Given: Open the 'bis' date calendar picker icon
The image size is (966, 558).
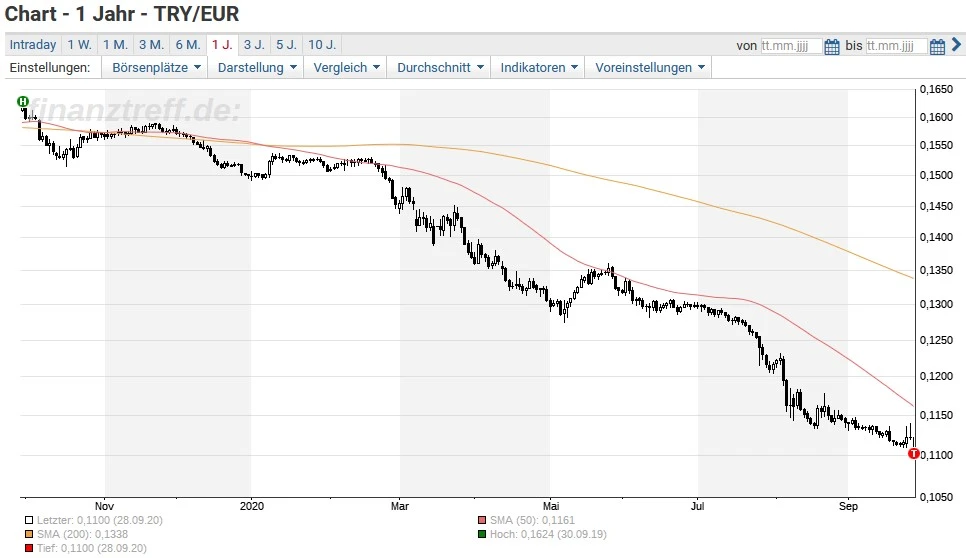Looking at the screenshot, I should (937, 46).
